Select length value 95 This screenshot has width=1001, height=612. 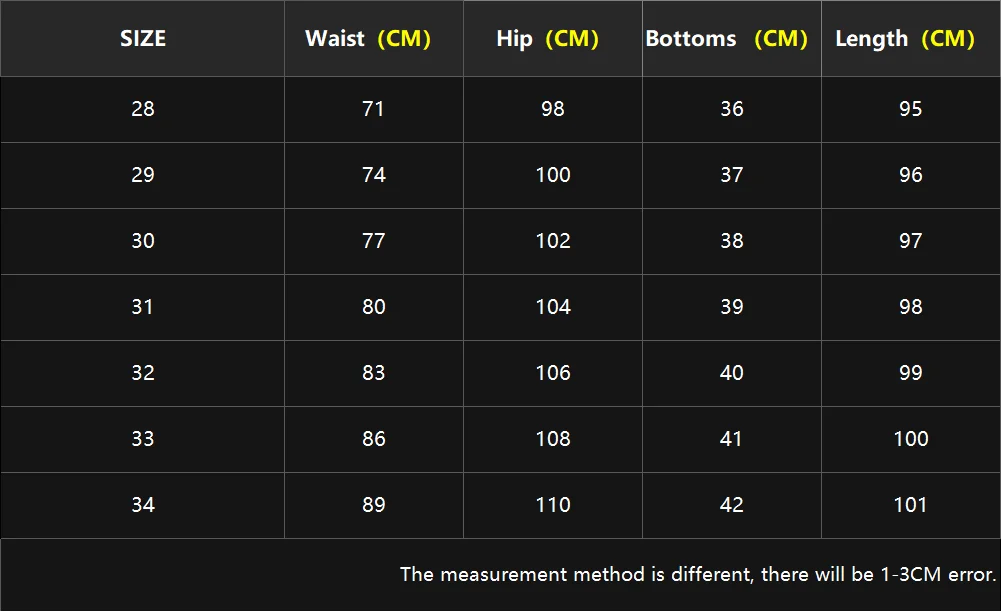(x=911, y=109)
